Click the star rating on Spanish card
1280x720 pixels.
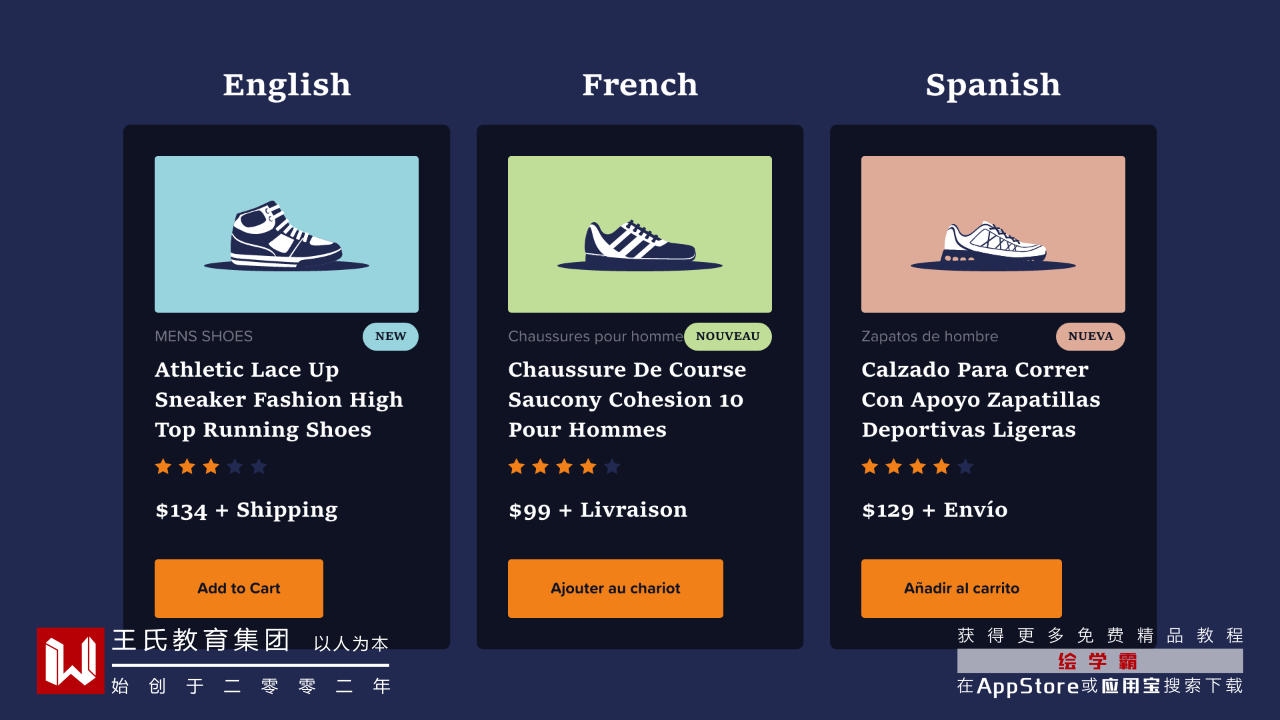coord(917,467)
